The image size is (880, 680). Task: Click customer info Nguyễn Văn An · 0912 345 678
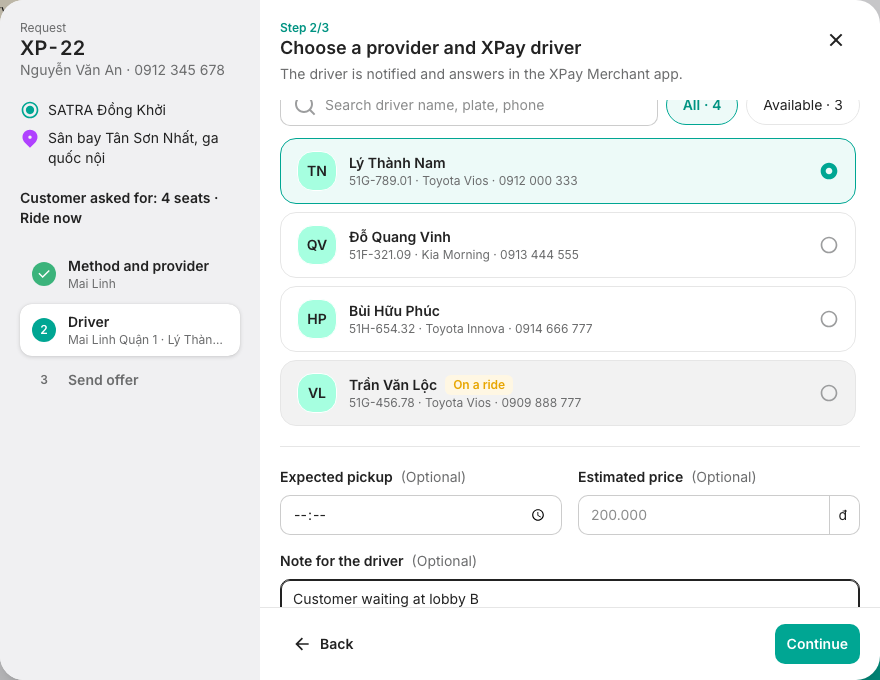point(122,70)
